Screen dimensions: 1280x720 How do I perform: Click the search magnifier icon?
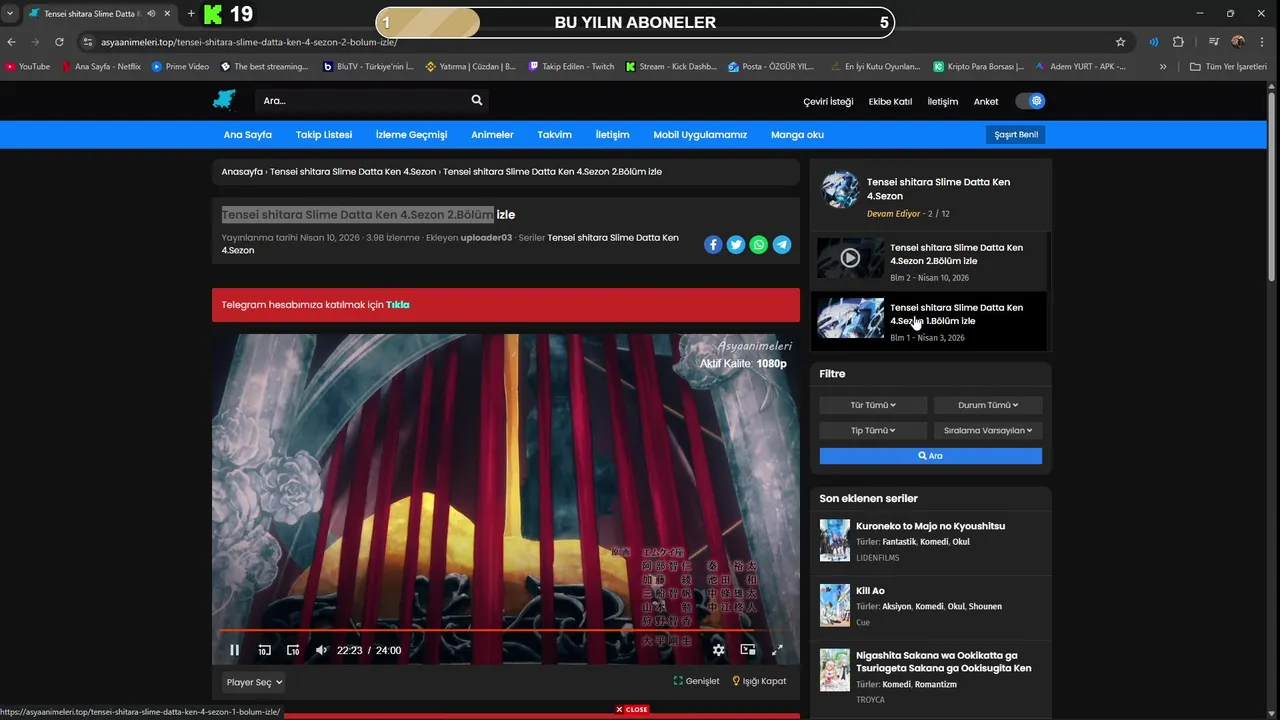coord(477,100)
